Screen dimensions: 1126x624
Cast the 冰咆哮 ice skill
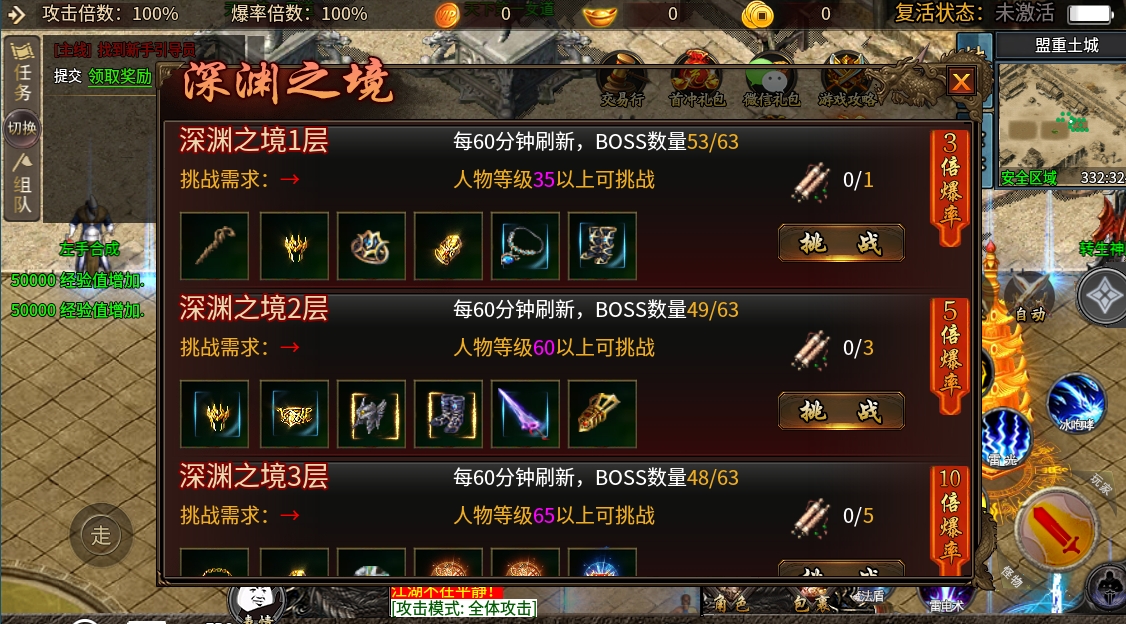pos(1076,404)
